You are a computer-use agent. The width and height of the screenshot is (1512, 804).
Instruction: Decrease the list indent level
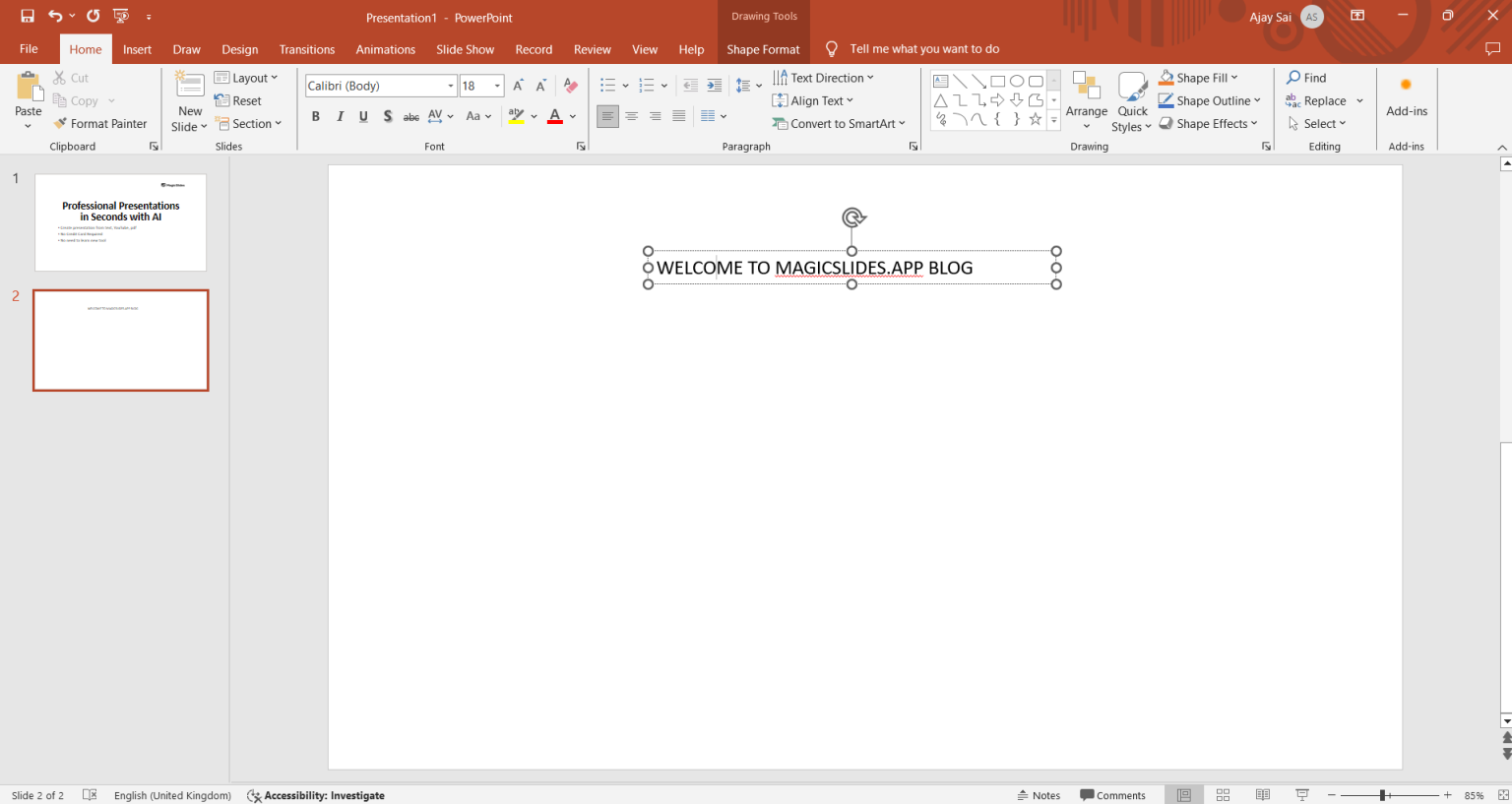pyautogui.click(x=690, y=86)
